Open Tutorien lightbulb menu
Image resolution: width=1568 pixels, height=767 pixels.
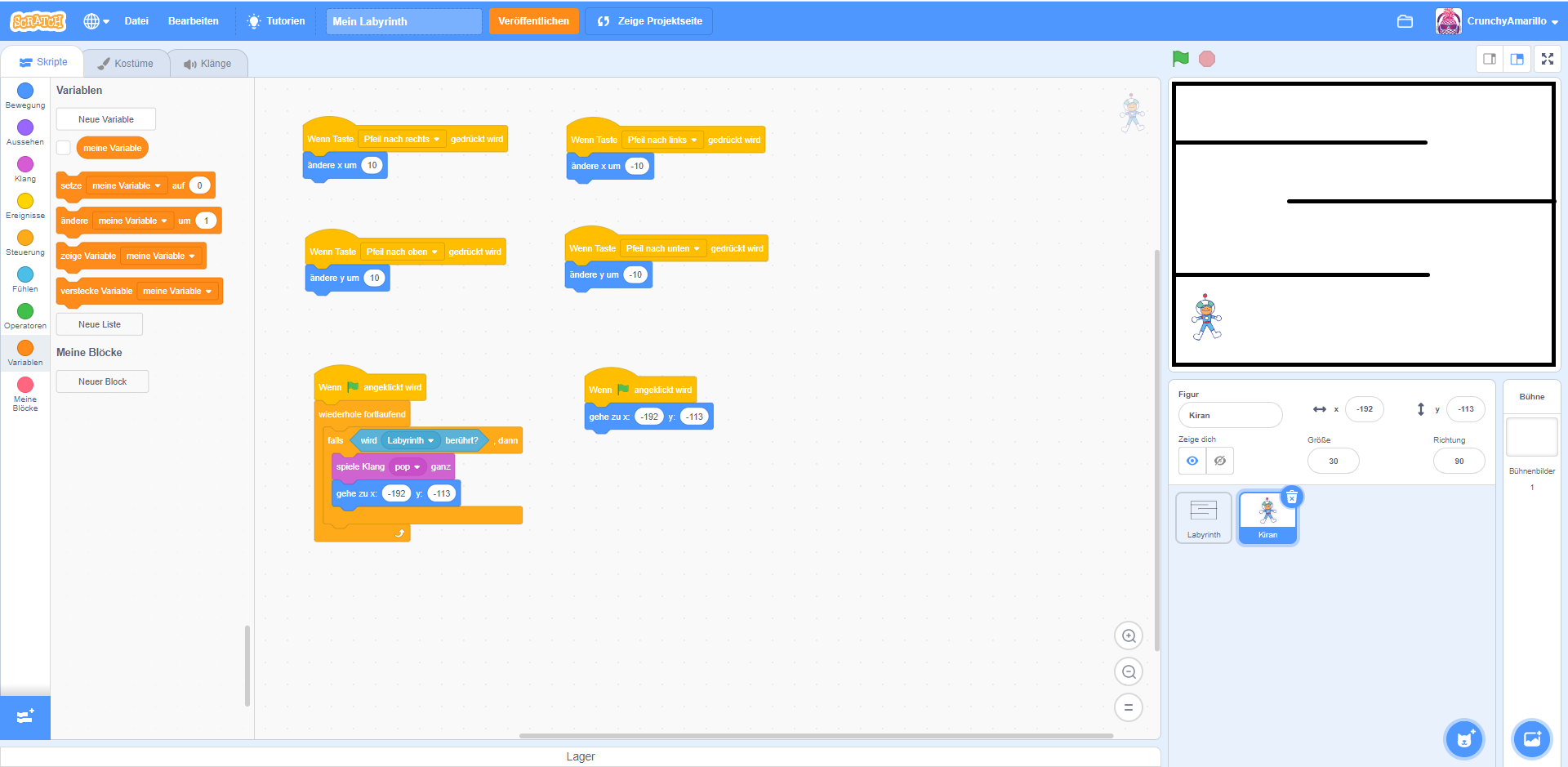click(277, 21)
